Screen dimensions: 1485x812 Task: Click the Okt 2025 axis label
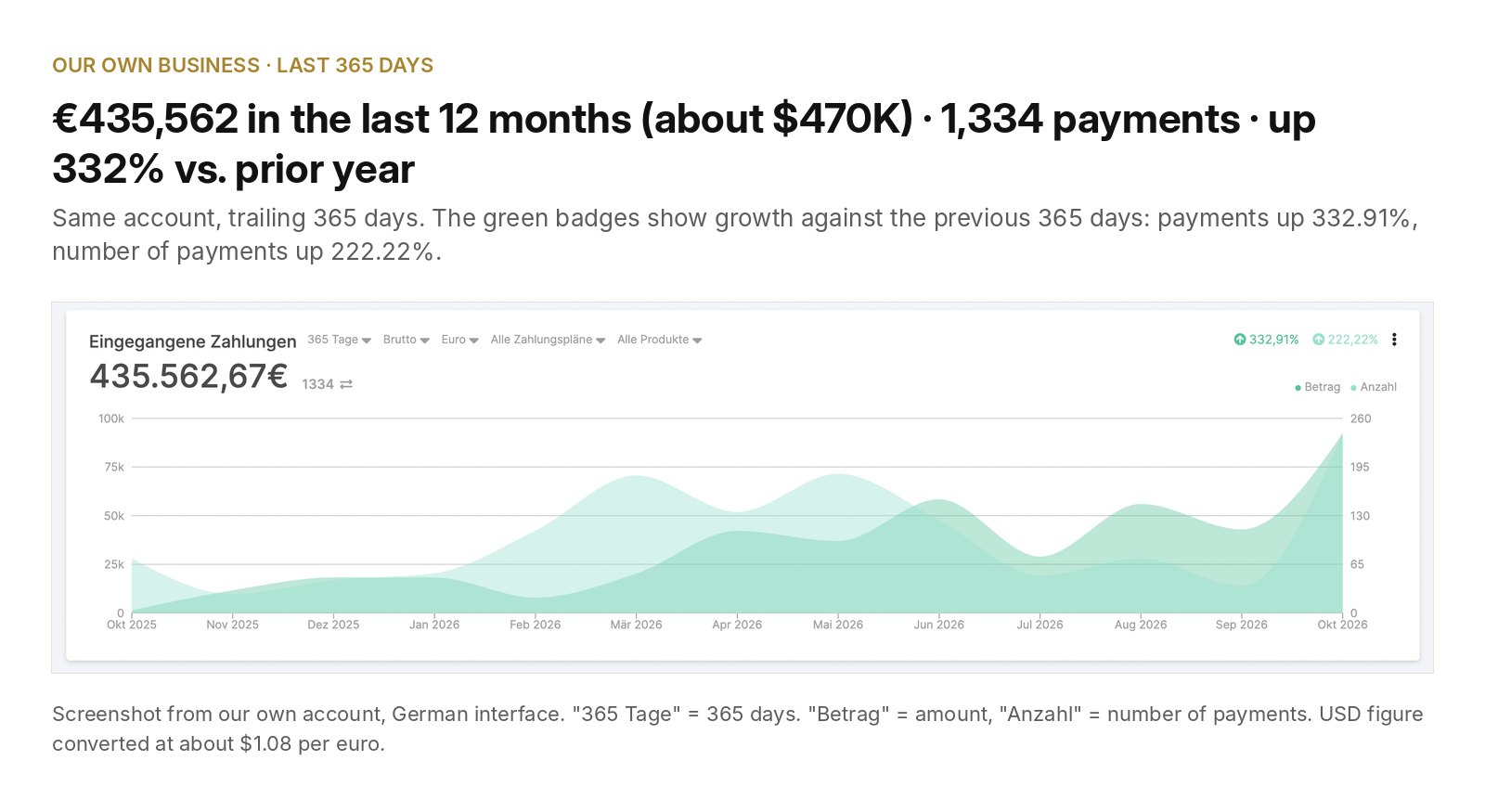pos(132,625)
